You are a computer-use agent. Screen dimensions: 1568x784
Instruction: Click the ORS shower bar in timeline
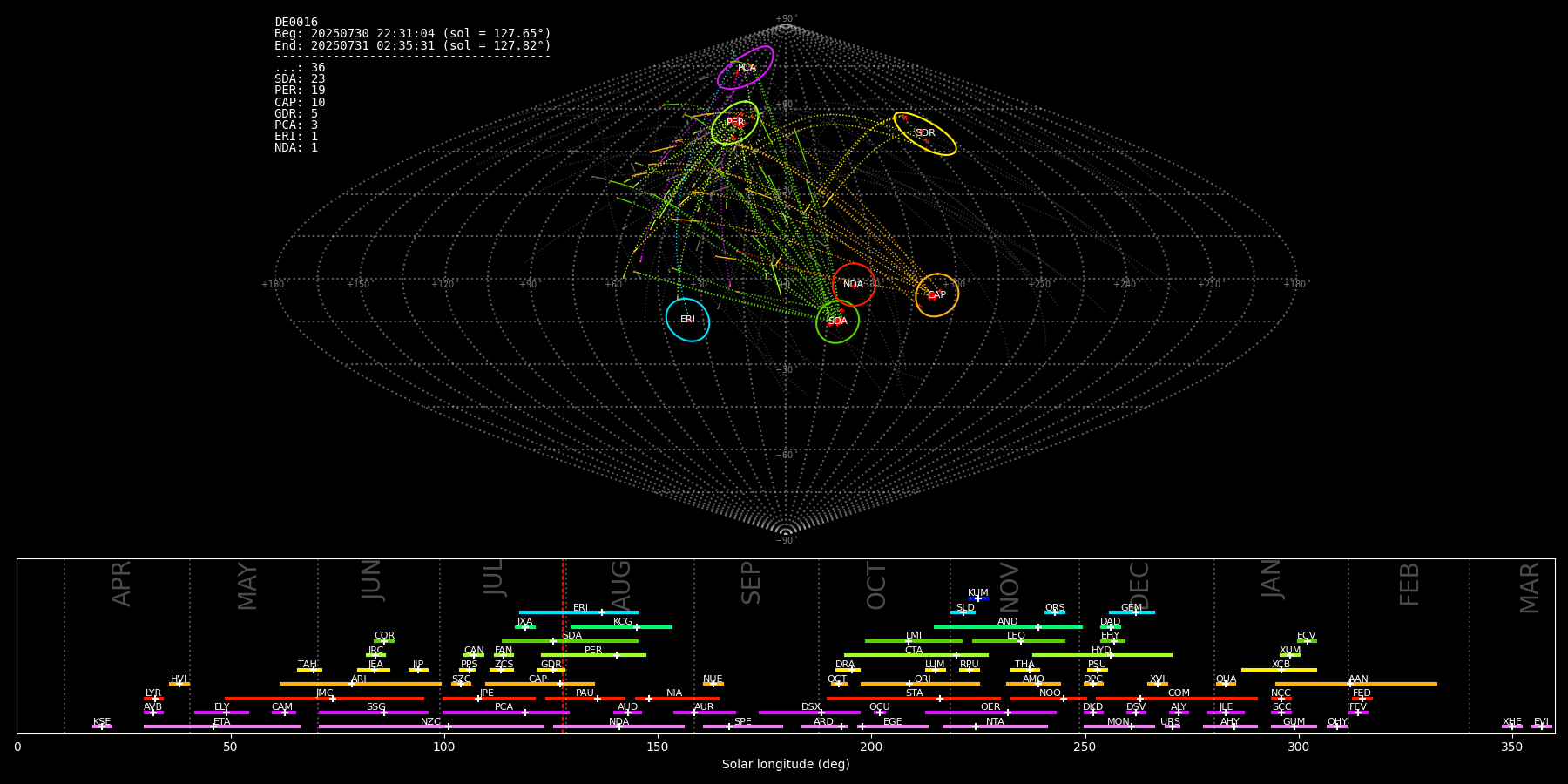pos(1055,612)
